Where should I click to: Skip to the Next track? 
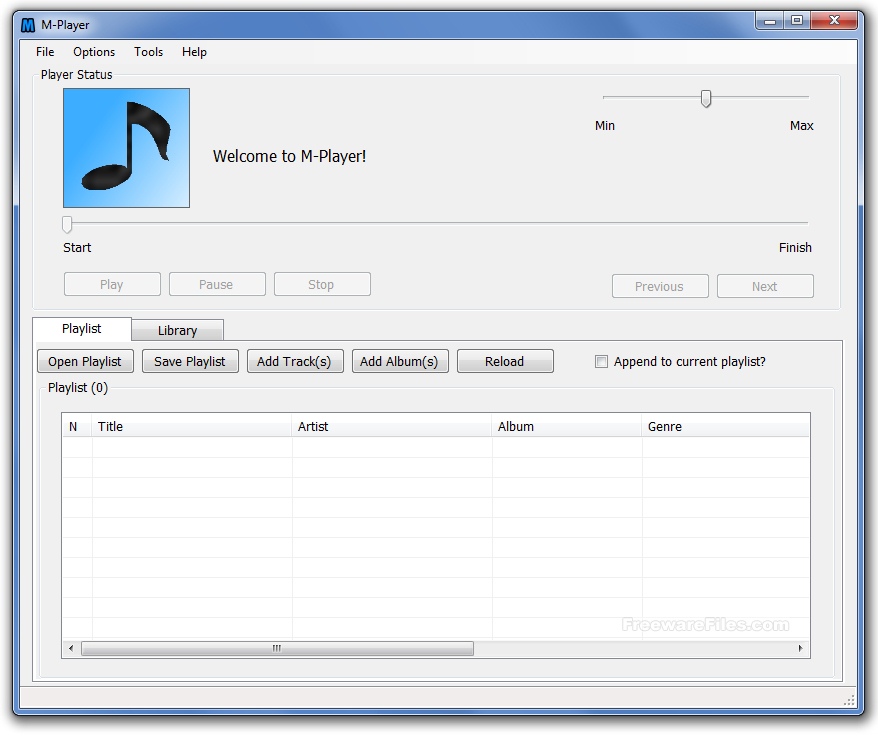765,286
